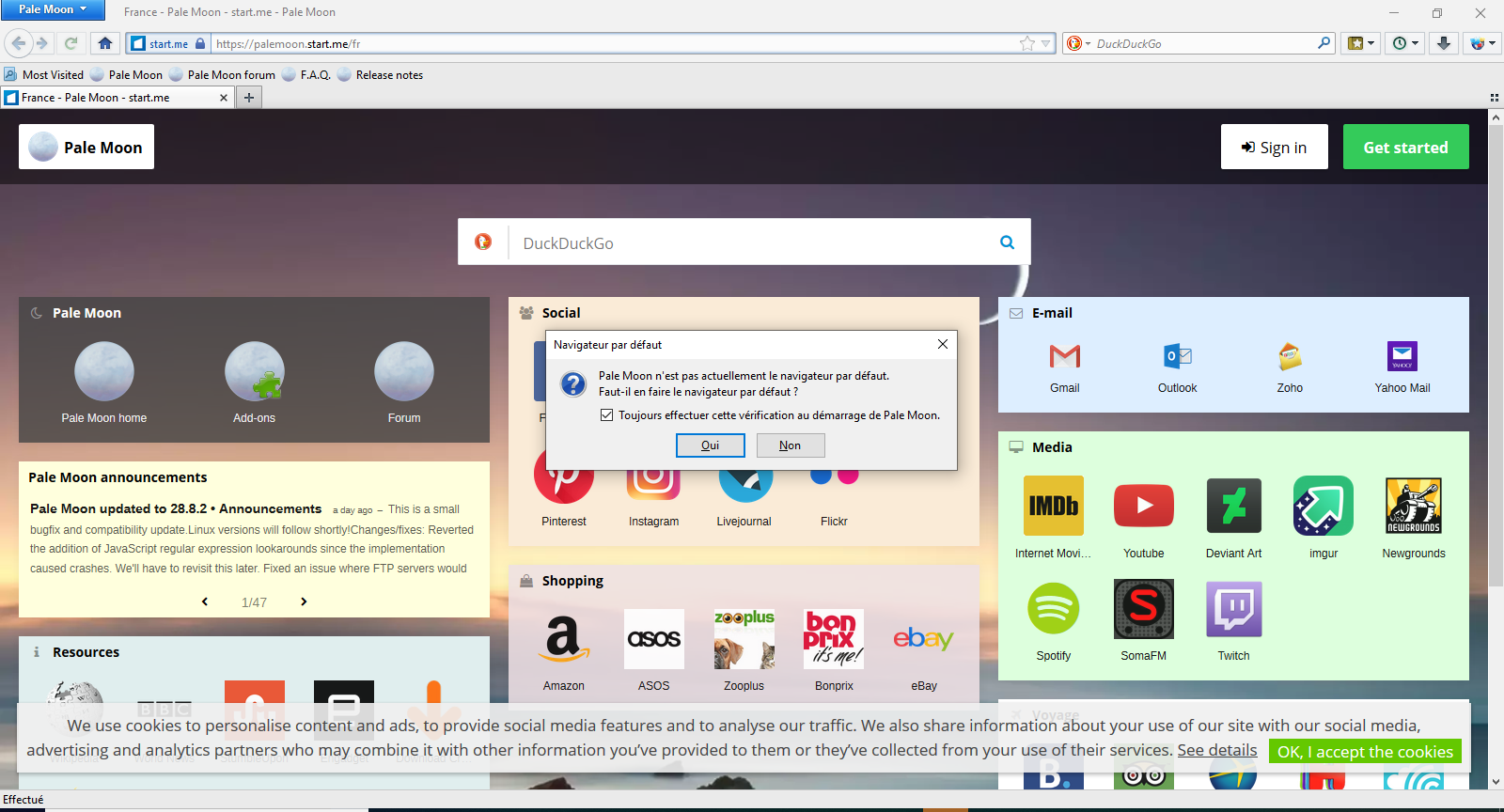1504x812 pixels.
Task: Open the Twitch icon
Action: coord(1233,608)
